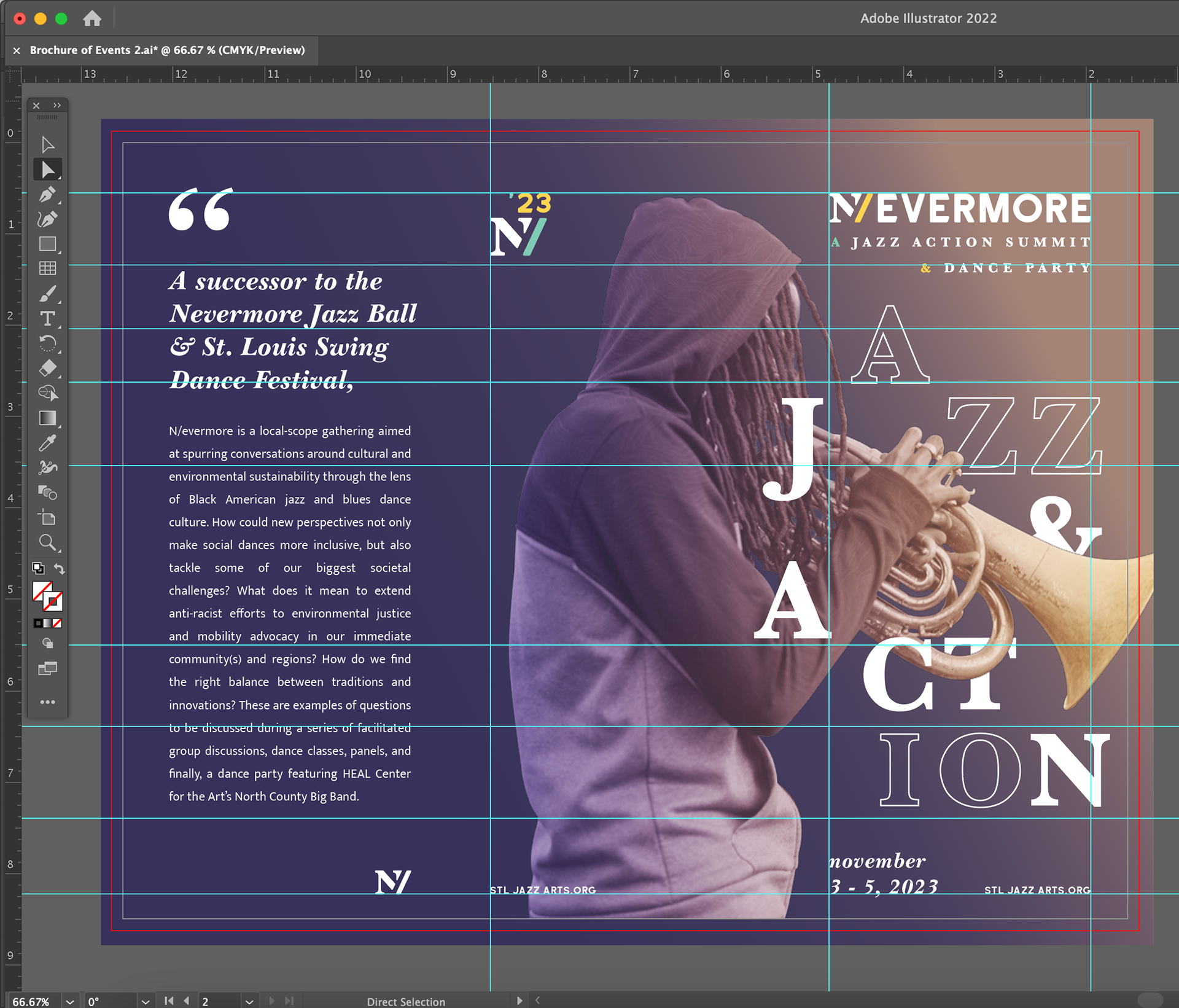
Task: Select the Blend tool
Action: click(47, 493)
